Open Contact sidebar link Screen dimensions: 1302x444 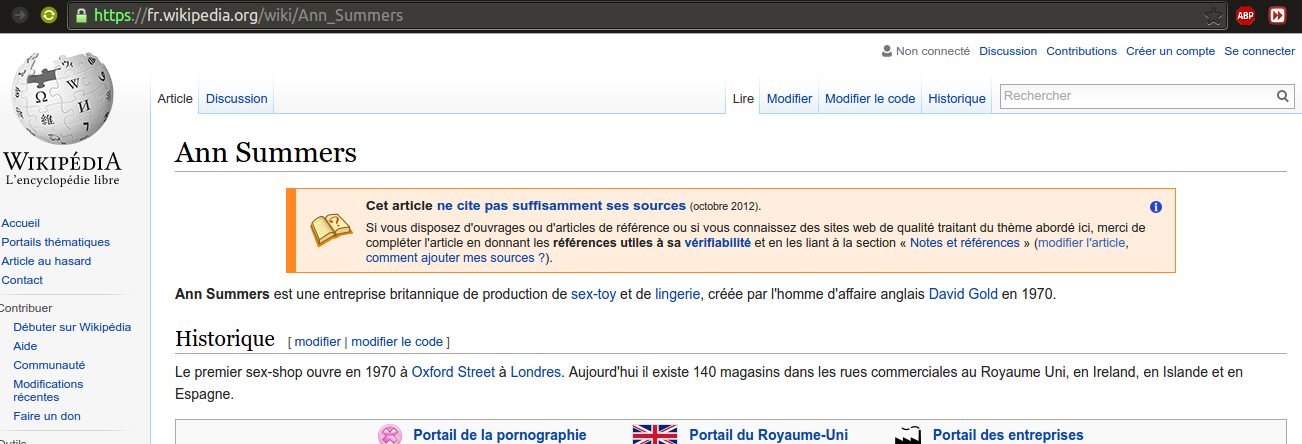22,280
